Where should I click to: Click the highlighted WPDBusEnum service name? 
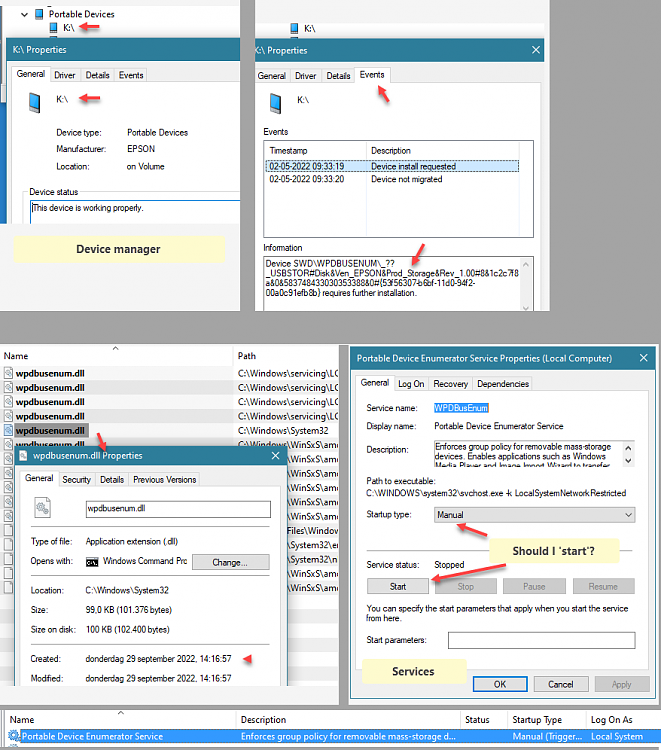(x=461, y=408)
